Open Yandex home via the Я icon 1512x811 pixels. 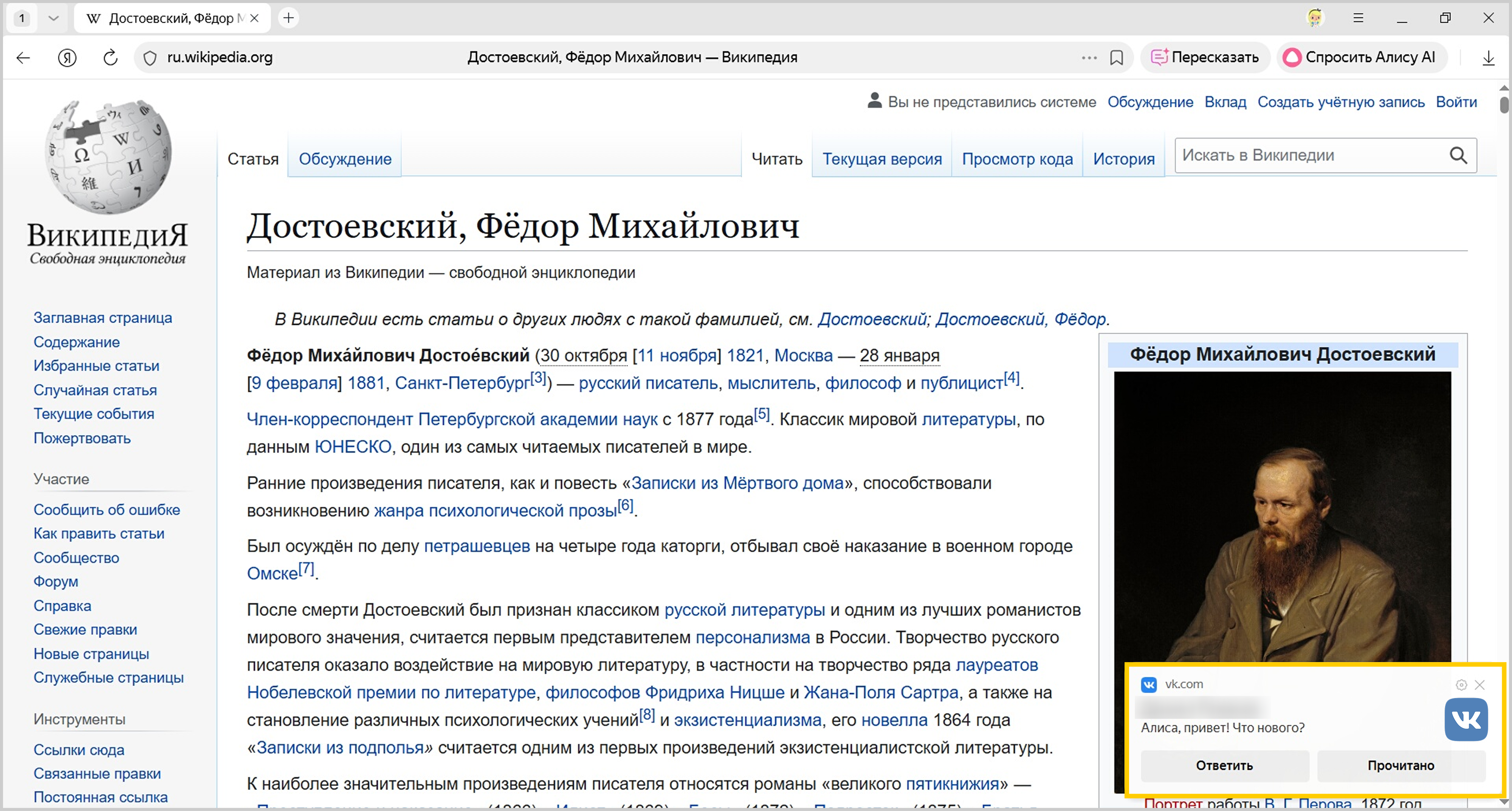pyautogui.click(x=68, y=57)
